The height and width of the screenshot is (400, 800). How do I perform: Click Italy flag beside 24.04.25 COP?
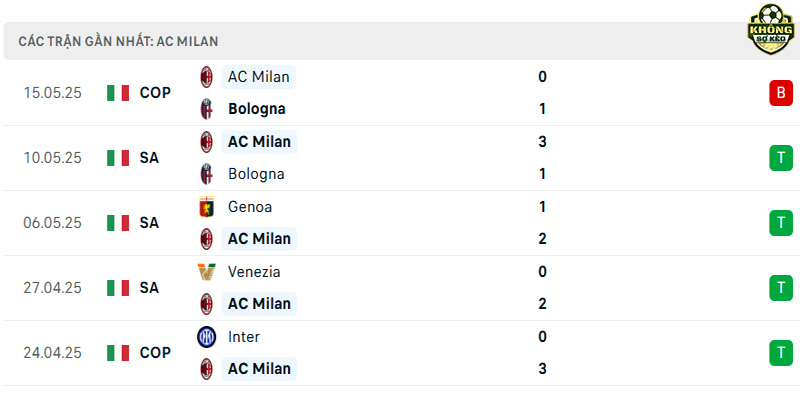(118, 353)
